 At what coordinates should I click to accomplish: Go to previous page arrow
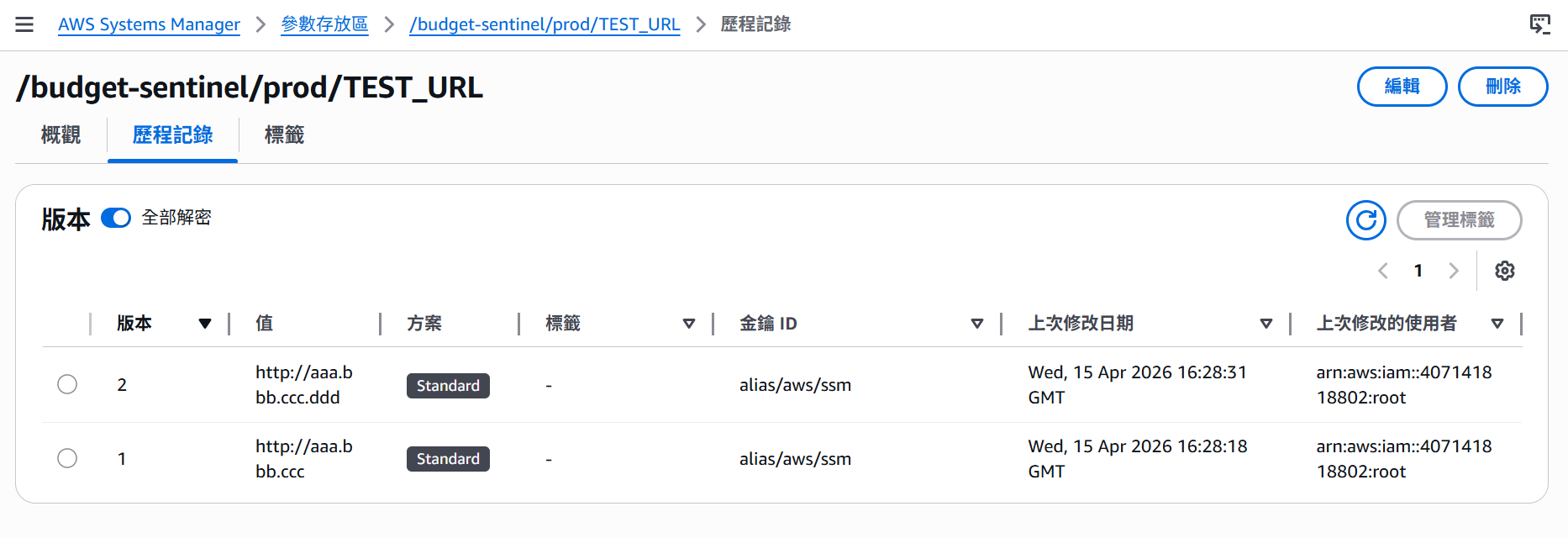[1383, 271]
